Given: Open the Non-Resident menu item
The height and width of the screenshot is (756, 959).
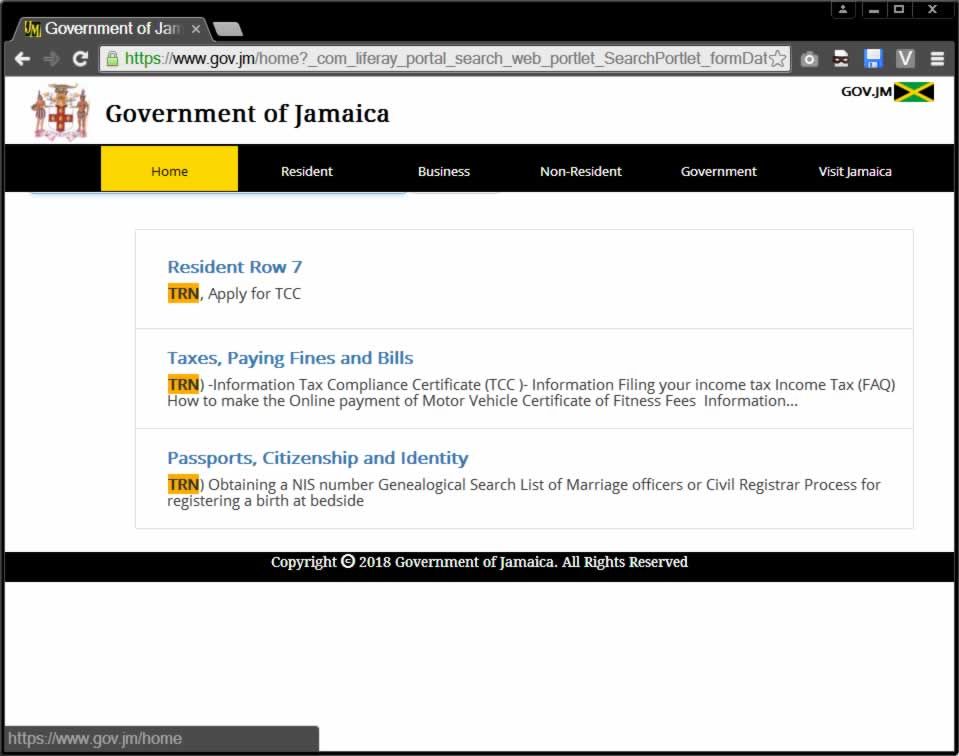Looking at the screenshot, I should [x=580, y=171].
